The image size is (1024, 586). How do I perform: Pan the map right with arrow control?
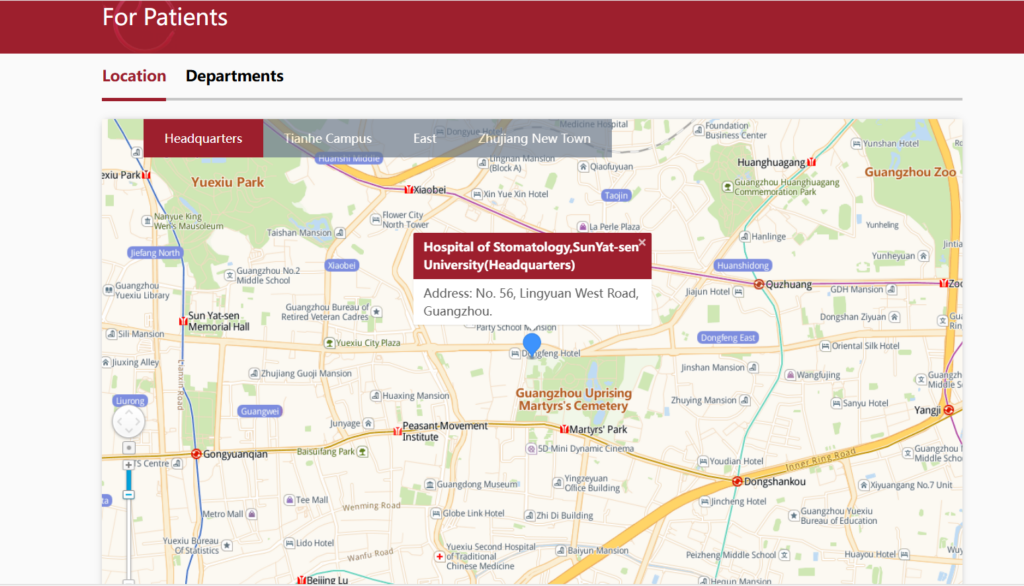138,422
